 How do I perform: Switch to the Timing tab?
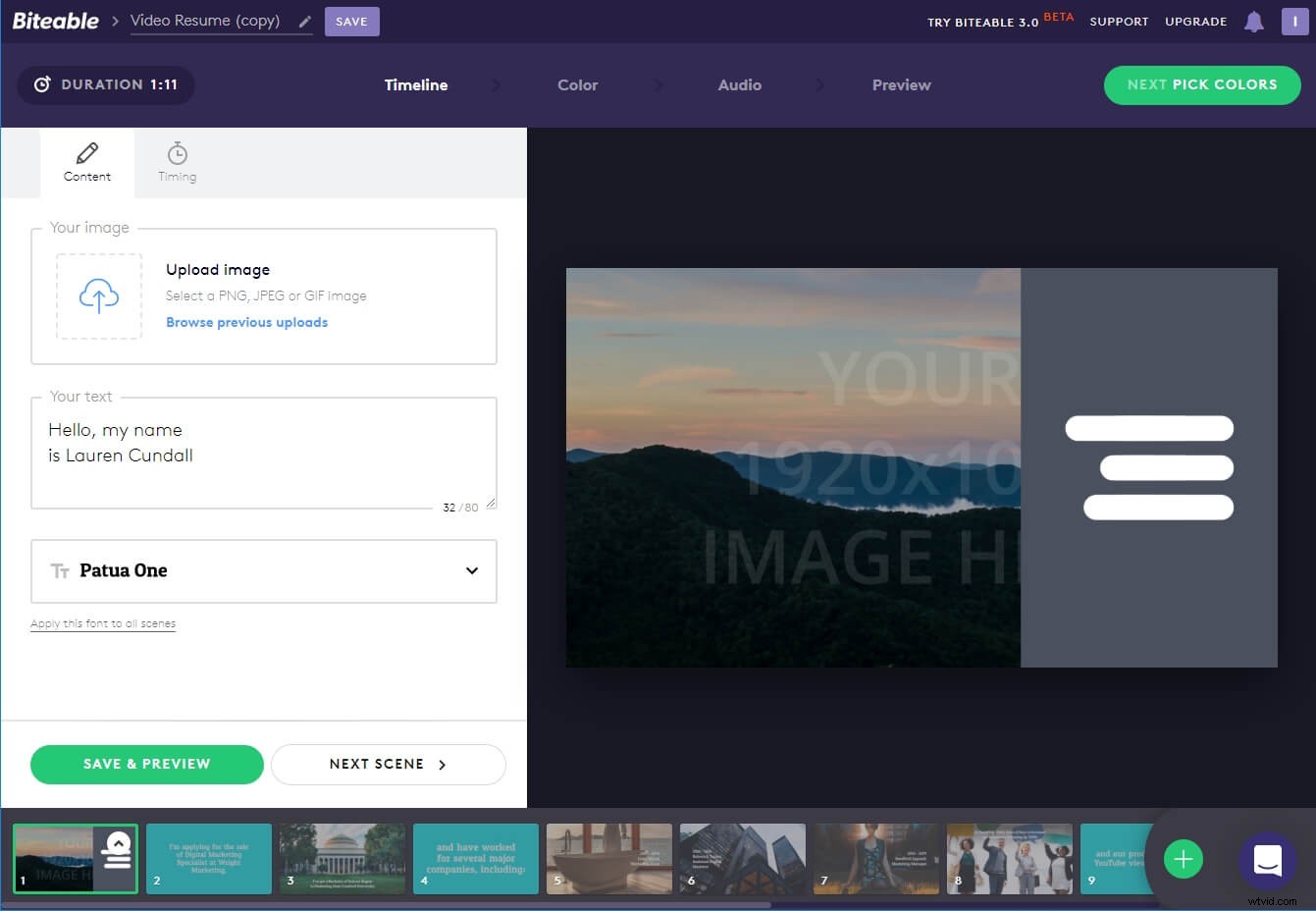177,162
